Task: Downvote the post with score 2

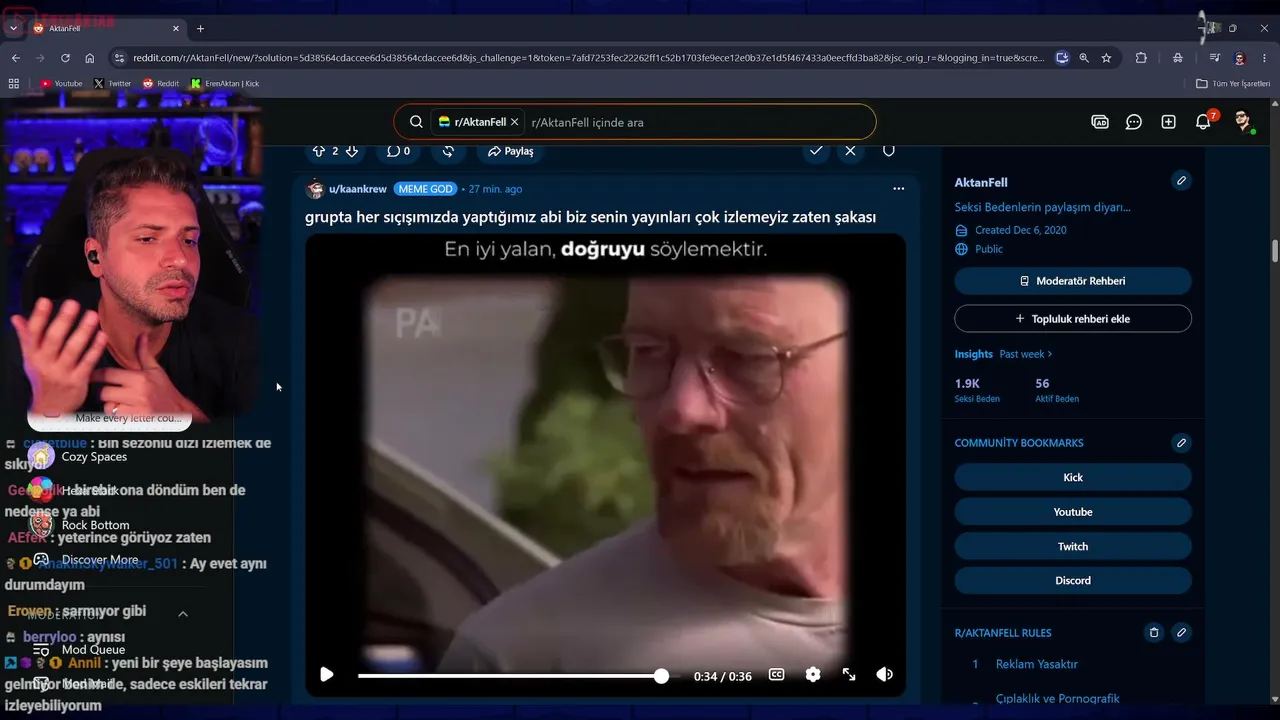Action: coord(351,151)
